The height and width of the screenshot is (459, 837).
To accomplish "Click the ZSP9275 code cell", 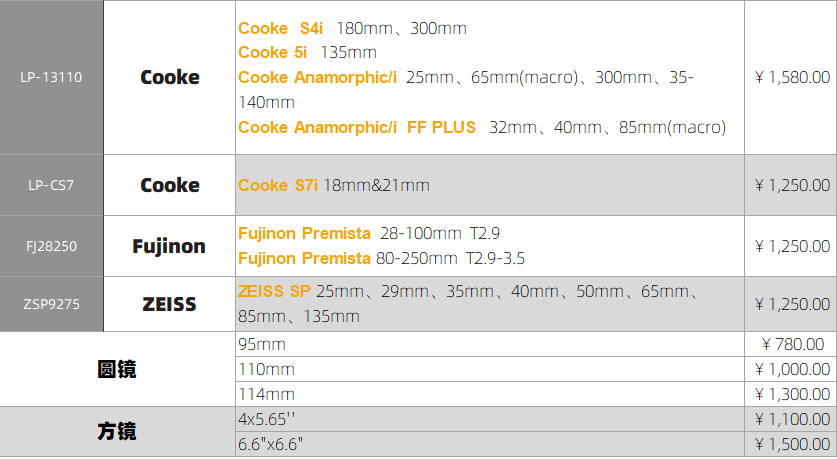I will [x=51, y=304].
